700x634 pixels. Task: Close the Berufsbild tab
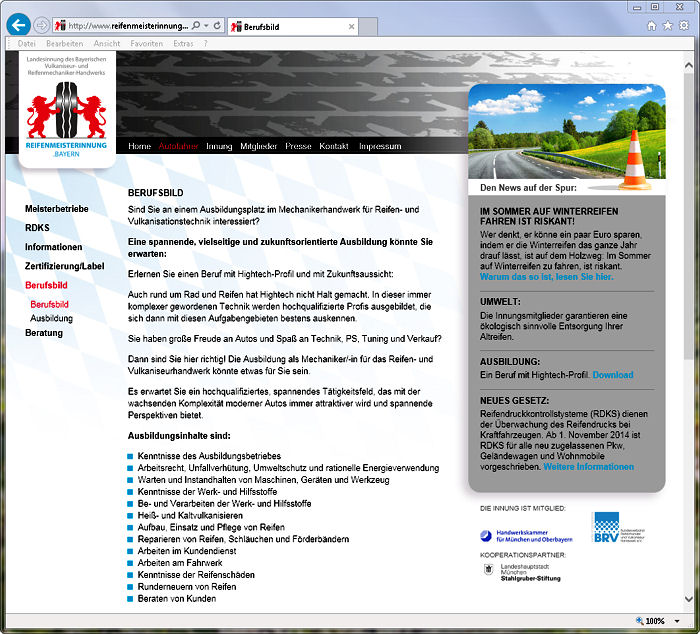351,27
